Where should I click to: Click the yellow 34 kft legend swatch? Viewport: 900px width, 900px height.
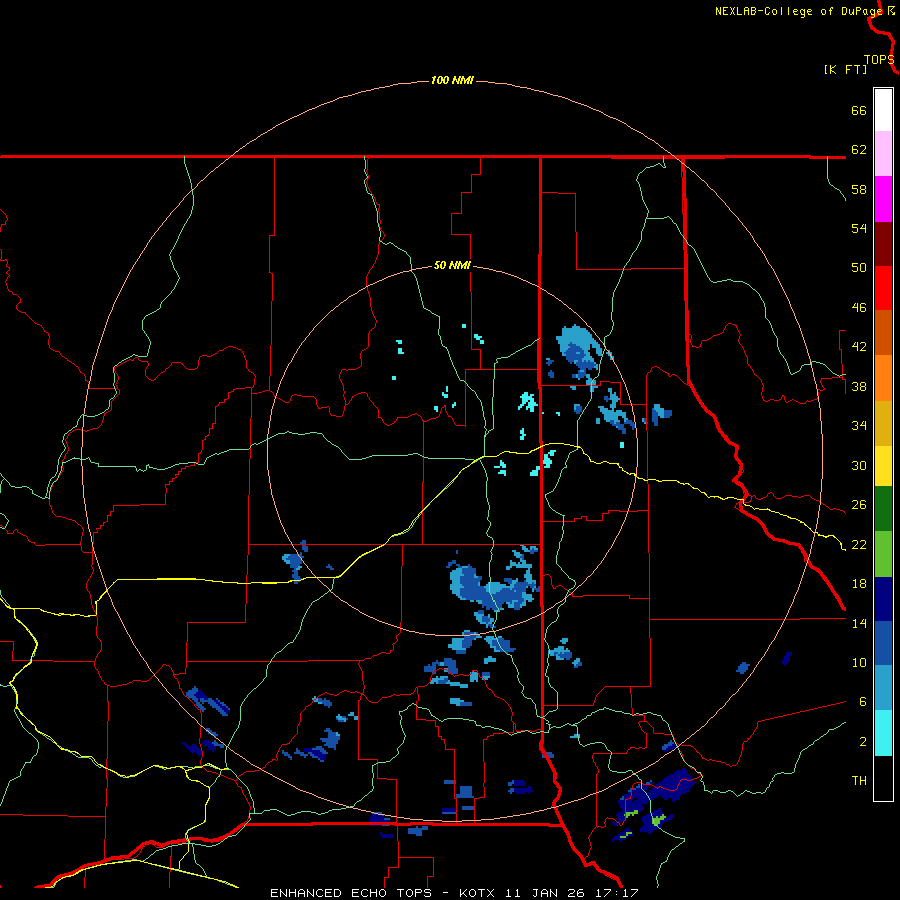(x=883, y=466)
